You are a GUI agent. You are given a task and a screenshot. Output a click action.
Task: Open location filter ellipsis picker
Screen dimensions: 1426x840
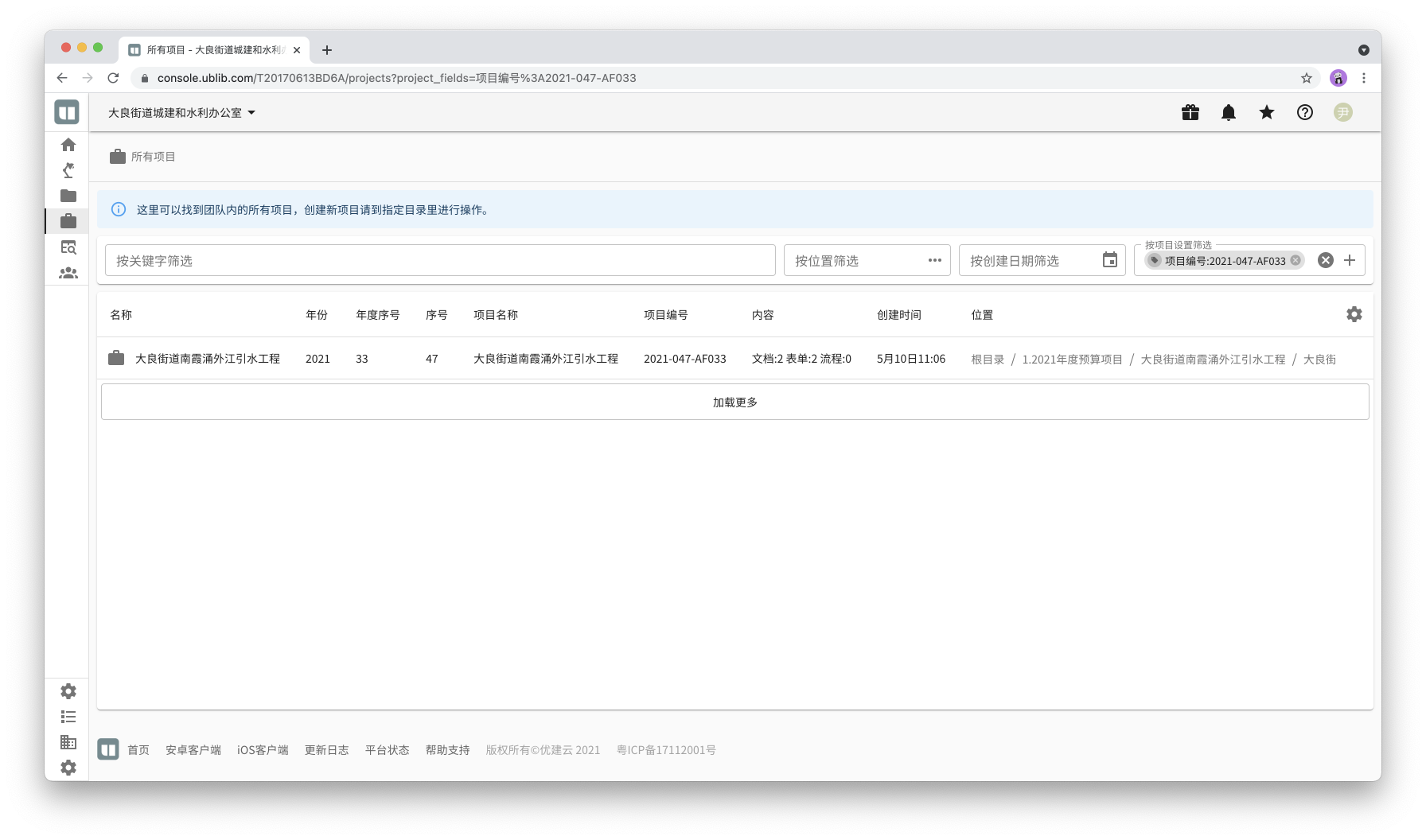point(934,260)
